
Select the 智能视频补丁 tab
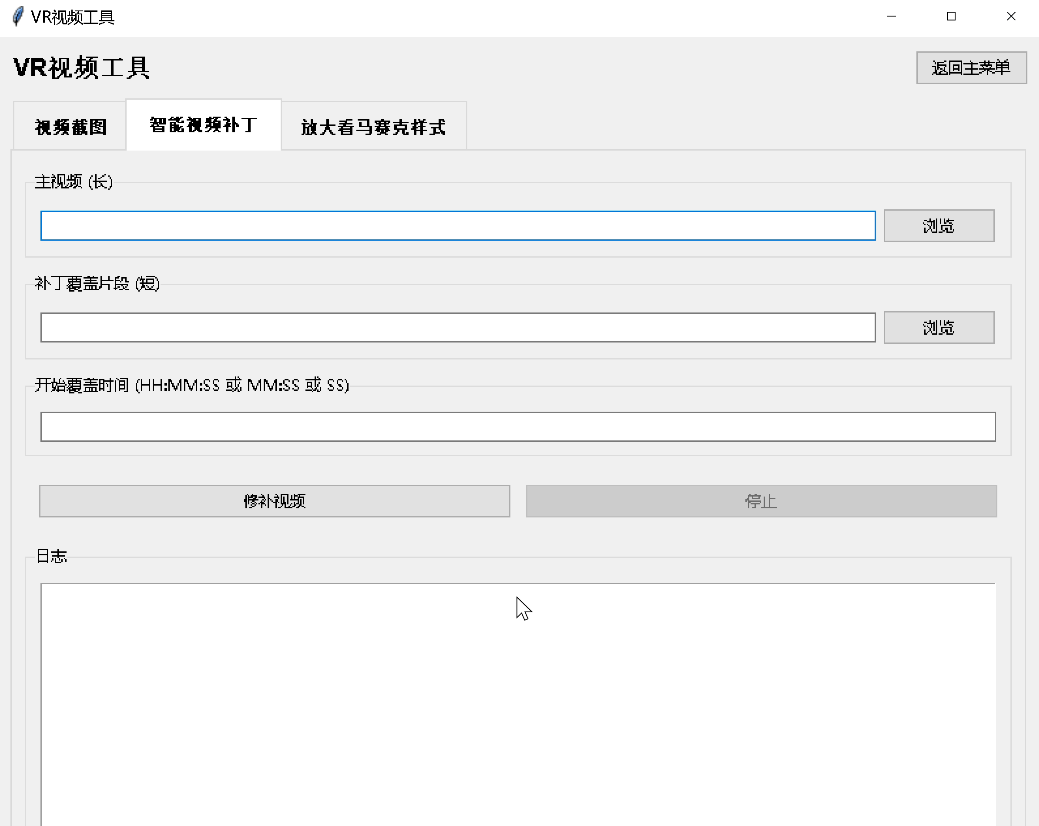tap(203, 125)
